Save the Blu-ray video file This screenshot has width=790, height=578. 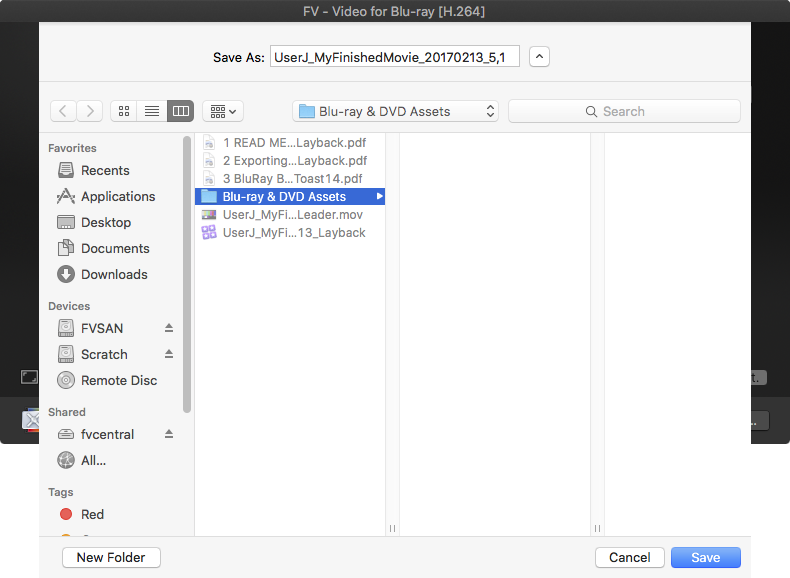pos(706,557)
